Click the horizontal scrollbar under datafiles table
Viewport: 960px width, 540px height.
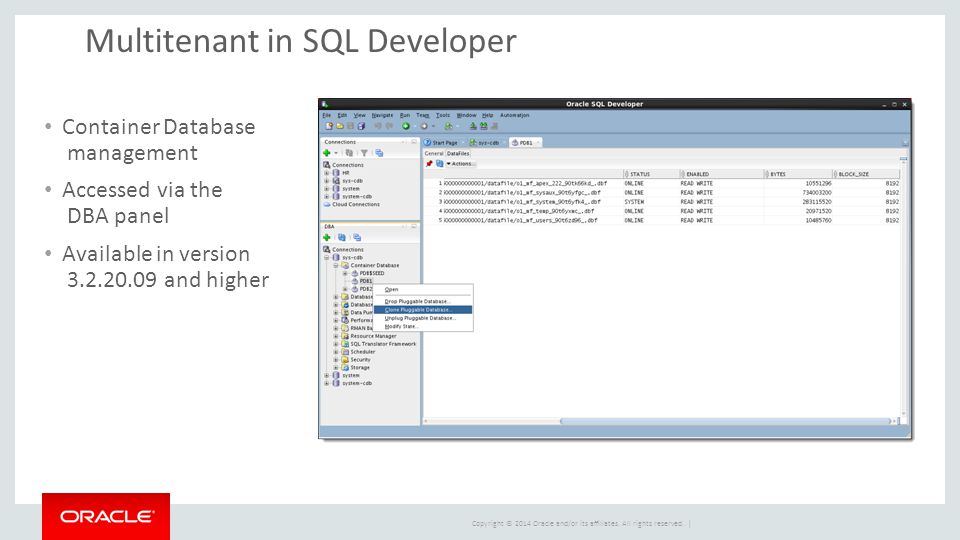coord(726,421)
